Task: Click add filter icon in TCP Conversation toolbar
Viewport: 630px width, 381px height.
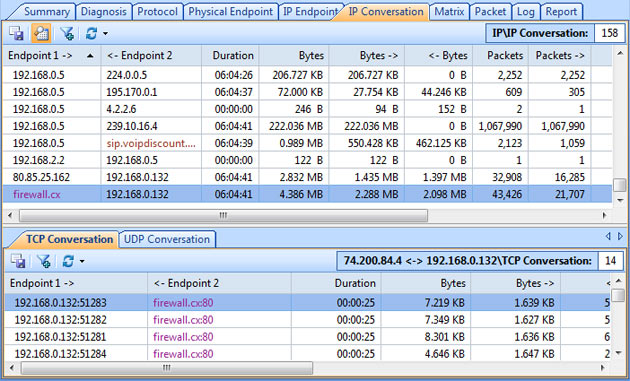Action: pos(43,261)
